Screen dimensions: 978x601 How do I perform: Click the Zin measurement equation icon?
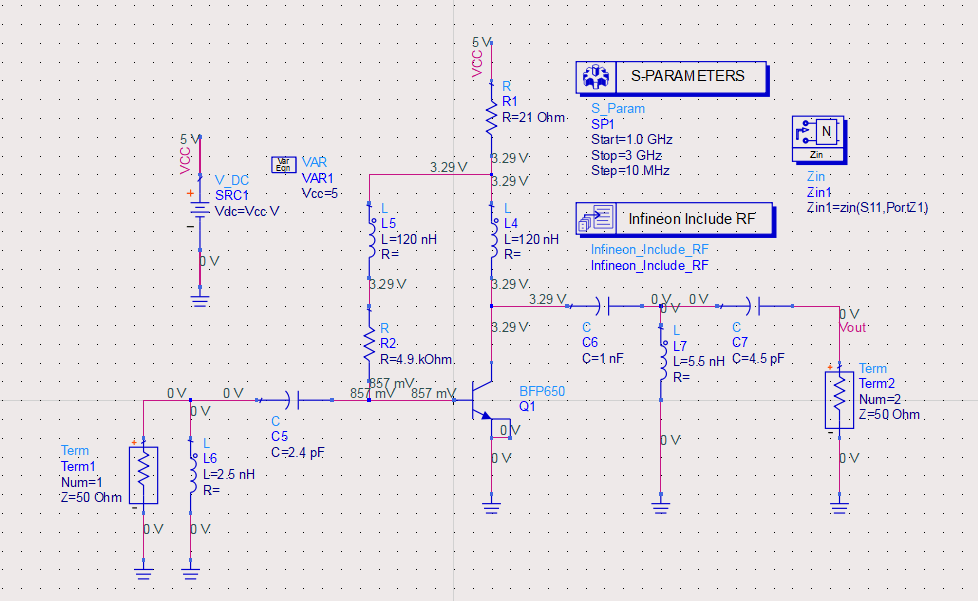[818, 139]
